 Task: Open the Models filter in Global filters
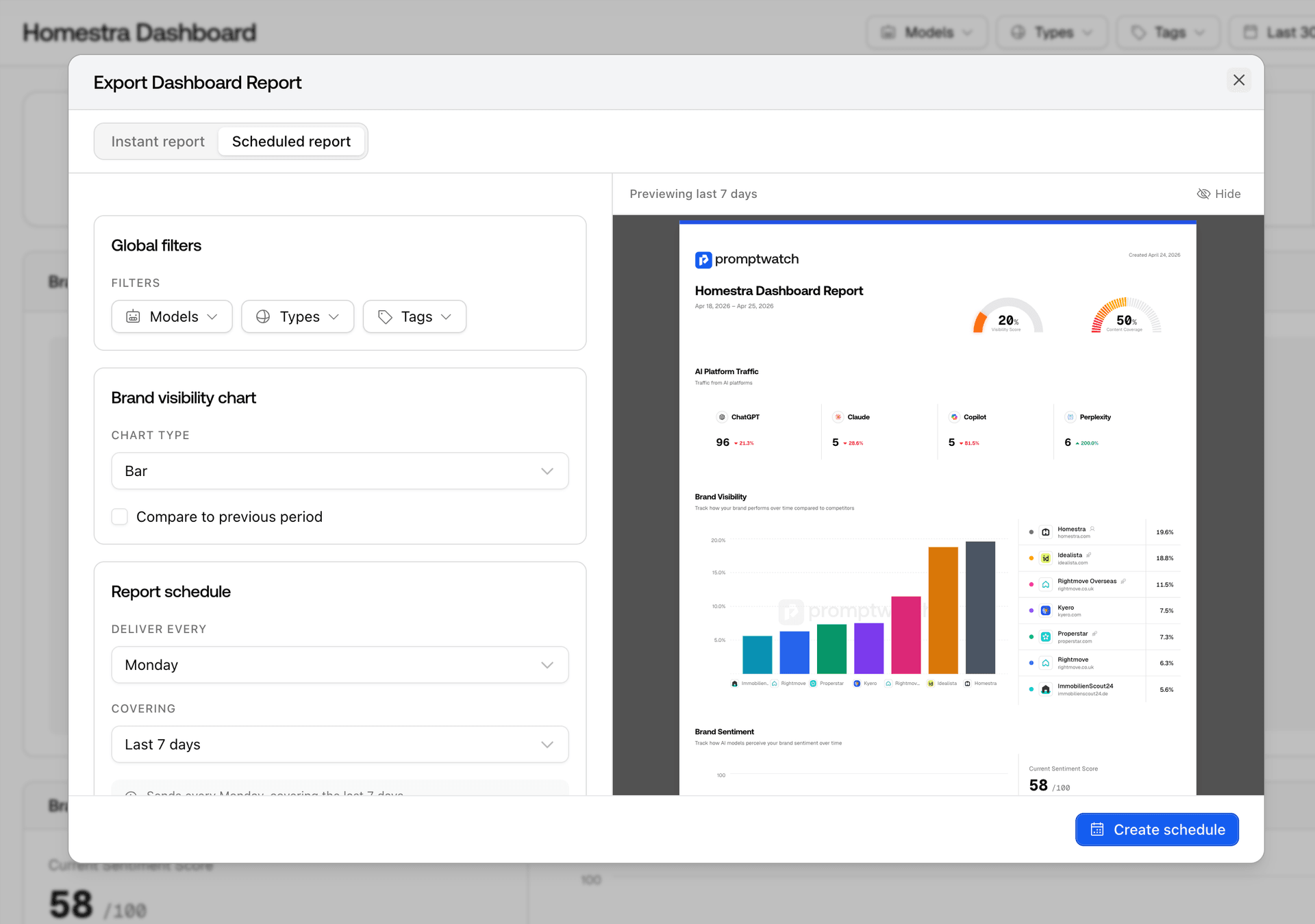pos(172,316)
